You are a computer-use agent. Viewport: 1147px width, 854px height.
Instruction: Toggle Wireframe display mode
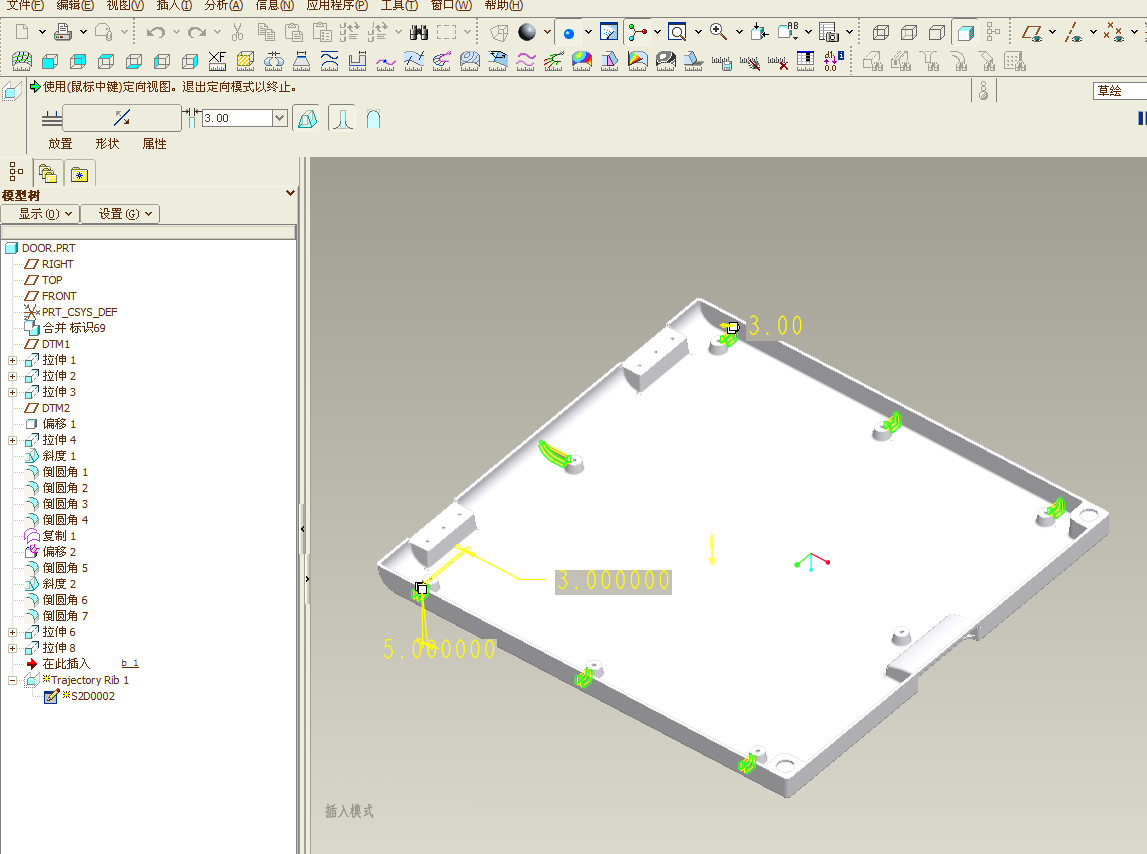click(881, 31)
